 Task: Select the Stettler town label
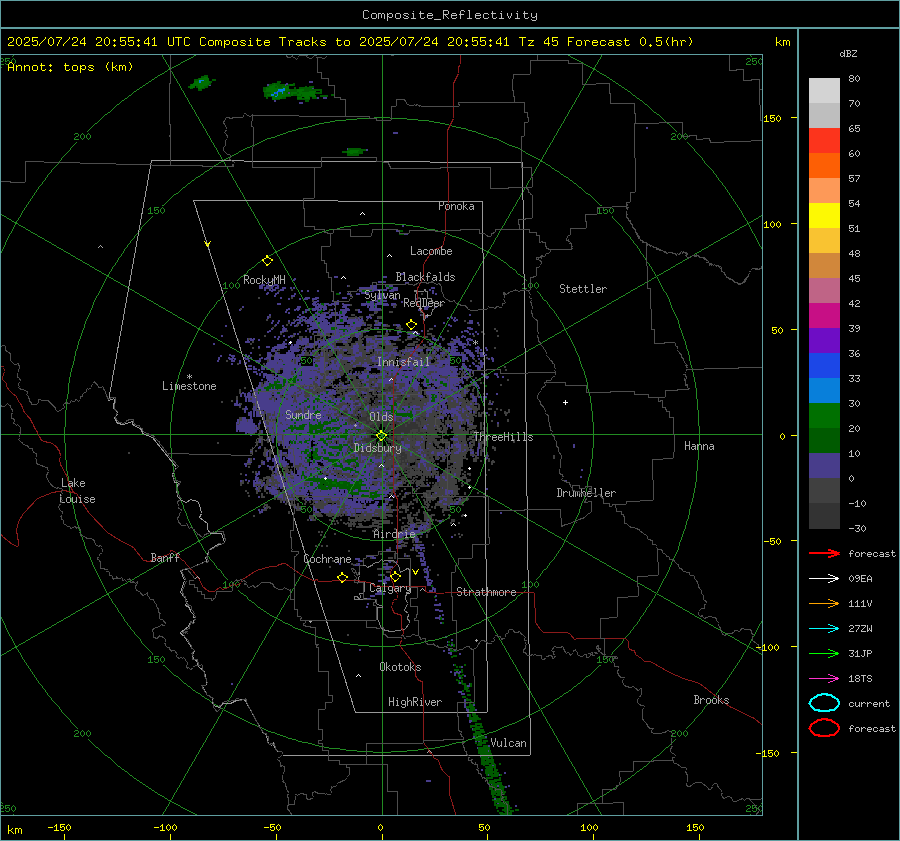583,289
